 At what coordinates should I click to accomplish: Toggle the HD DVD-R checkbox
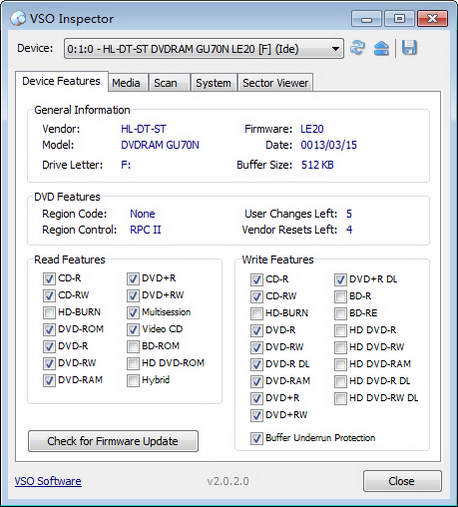(340, 330)
